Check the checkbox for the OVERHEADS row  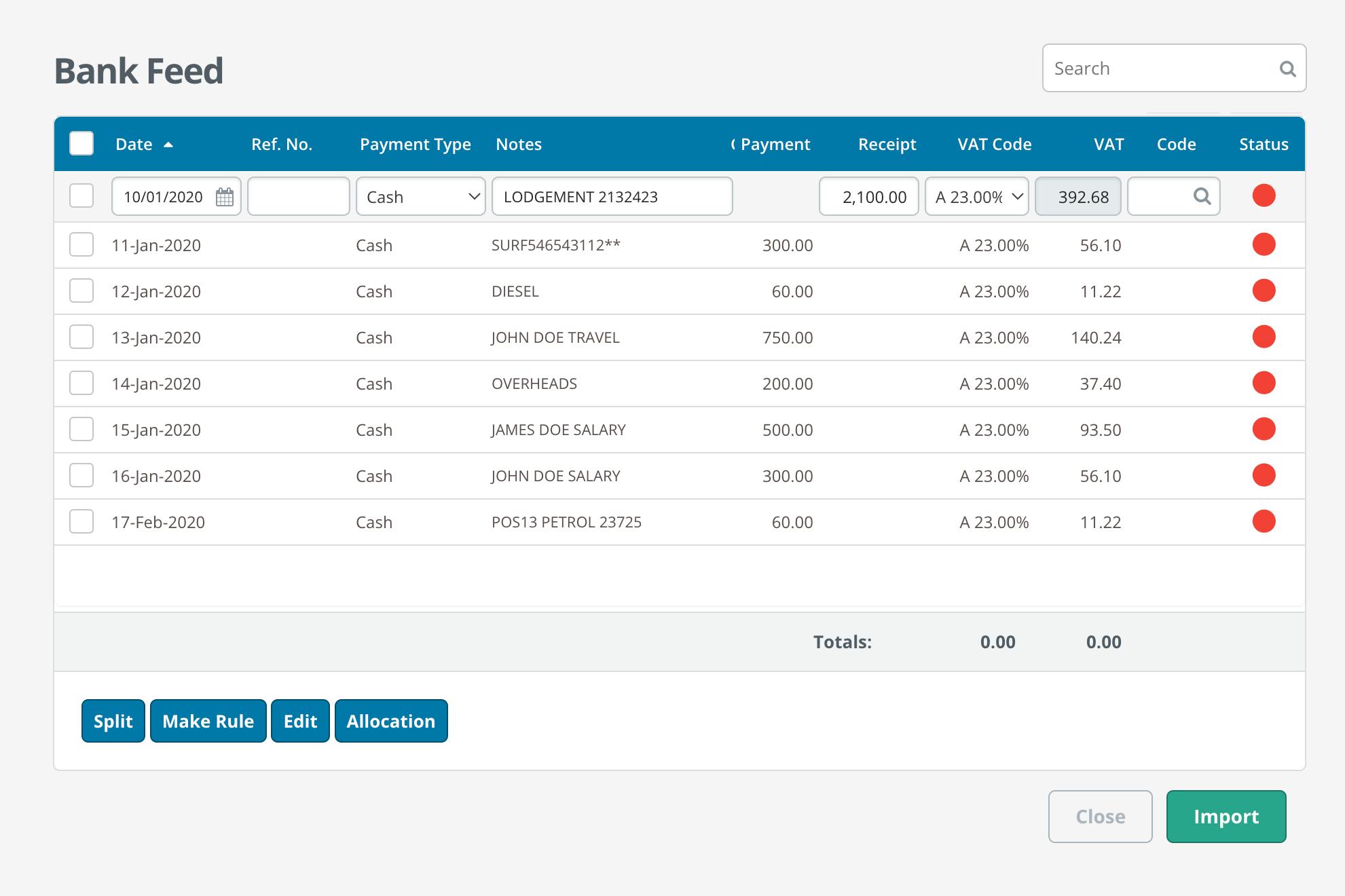click(81, 382)
